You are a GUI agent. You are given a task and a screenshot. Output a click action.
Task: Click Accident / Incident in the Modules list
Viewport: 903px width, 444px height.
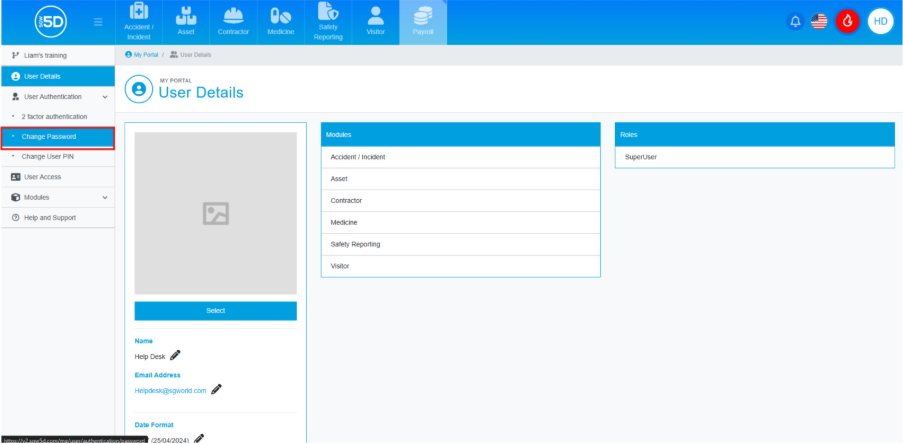[461, 157]
